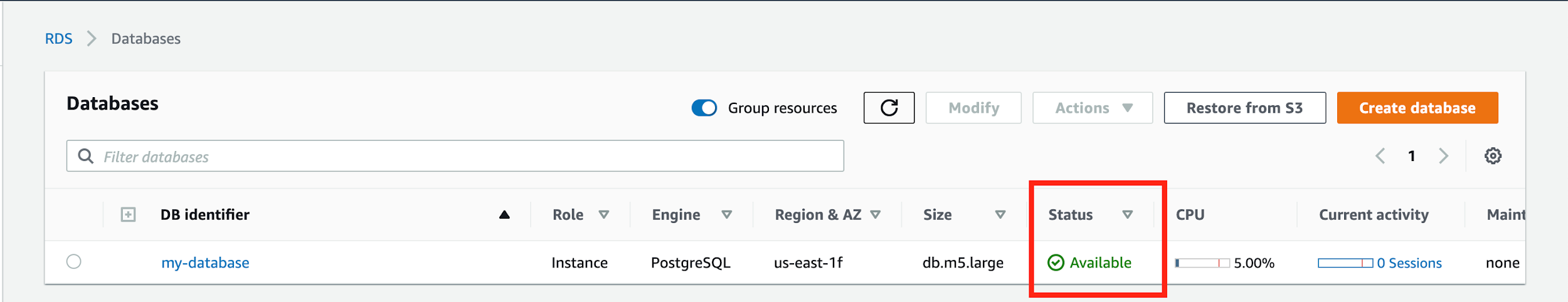
Task: Click the Modify button
Action: point(973,108)
